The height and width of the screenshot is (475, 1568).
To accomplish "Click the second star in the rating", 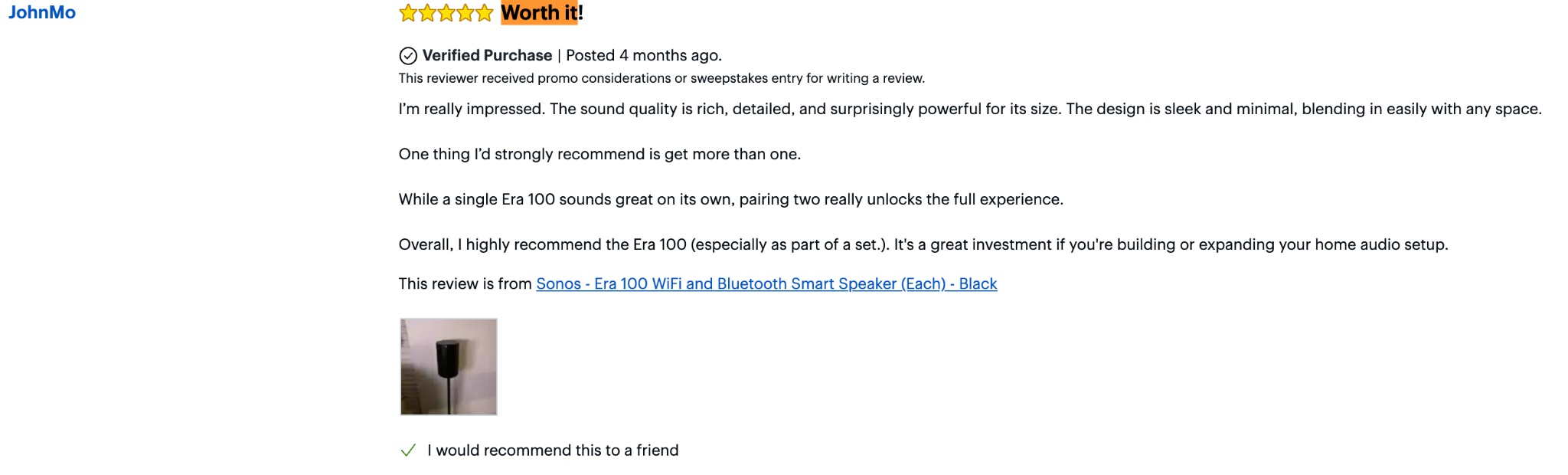I will tap(426, 13).
